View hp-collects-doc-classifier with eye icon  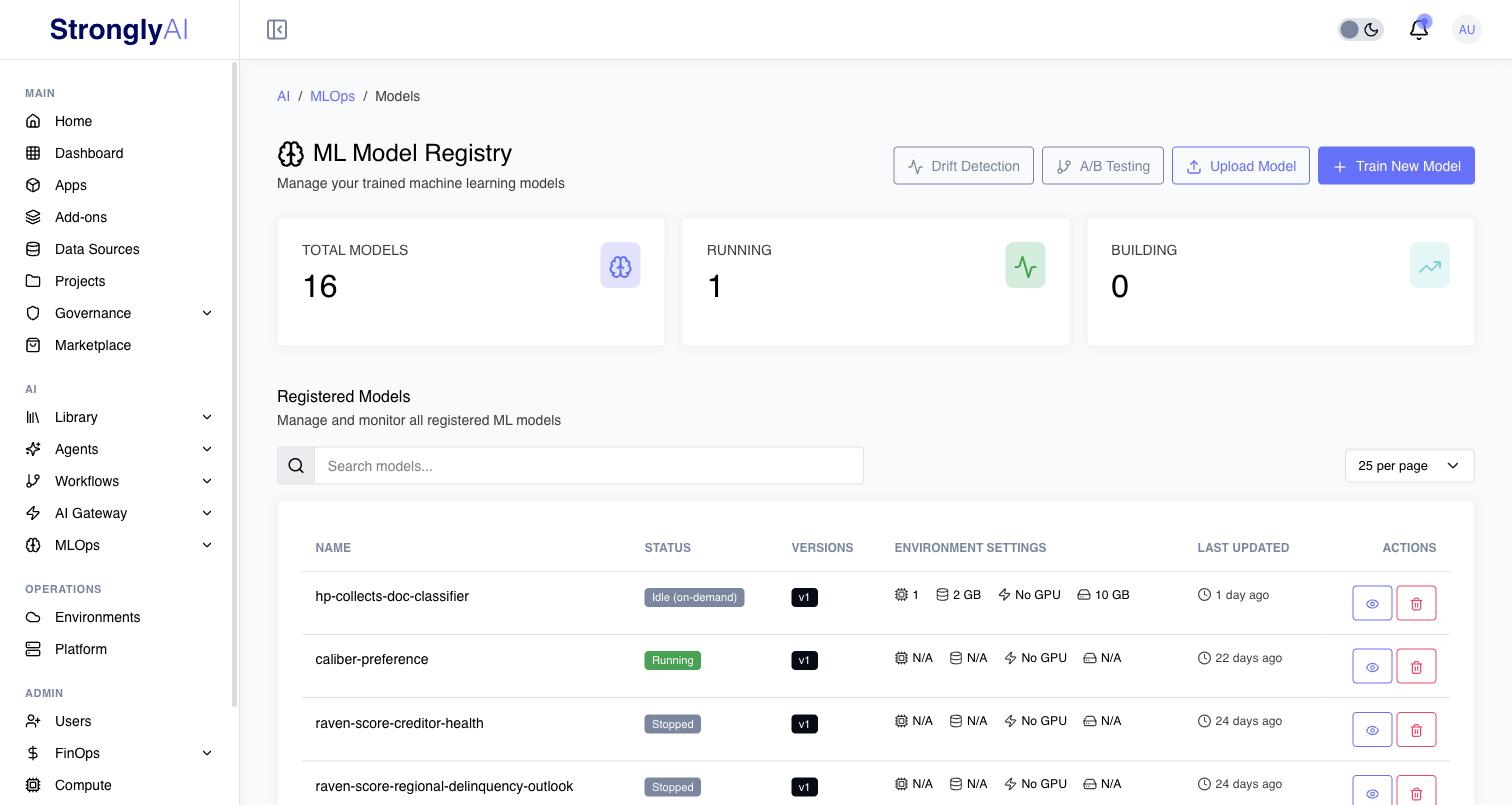tap(1372, 603)
